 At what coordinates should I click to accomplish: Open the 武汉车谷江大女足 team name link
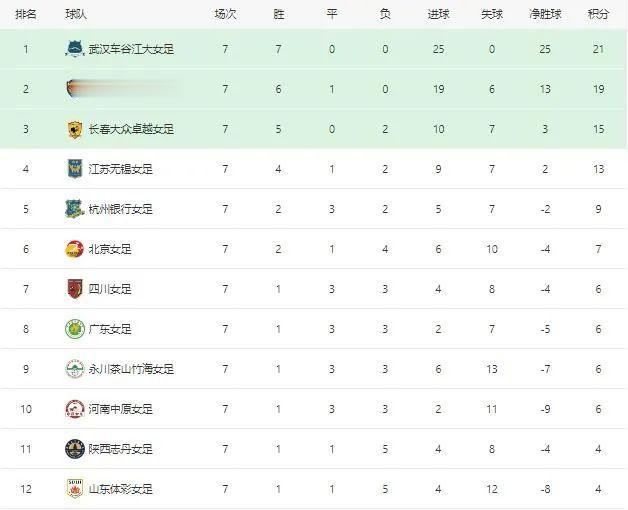131,49
